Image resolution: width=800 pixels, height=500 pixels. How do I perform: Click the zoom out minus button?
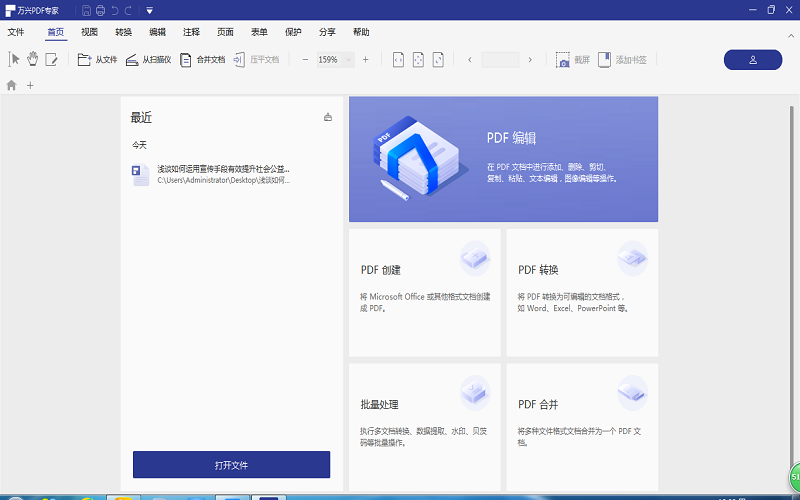[x=305, y=60]
